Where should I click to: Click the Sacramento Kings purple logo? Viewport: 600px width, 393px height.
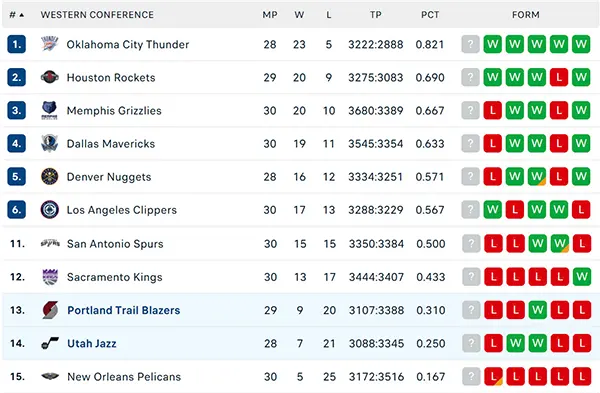pyautogui.click(x=50, y=277)
